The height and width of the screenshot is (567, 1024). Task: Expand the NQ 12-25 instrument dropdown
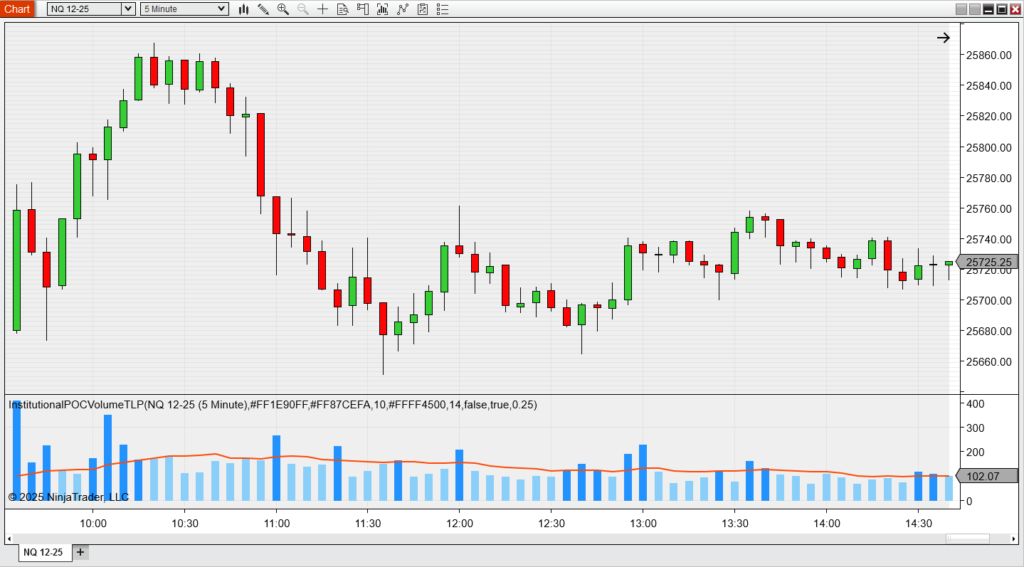(127, 9)
